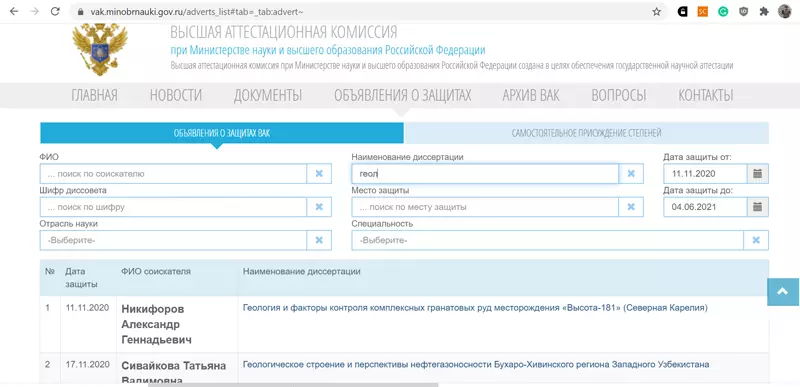Go forward with the browser forward arrow
The height and width of the screenshot is (387, 800).
click(35, 11)
